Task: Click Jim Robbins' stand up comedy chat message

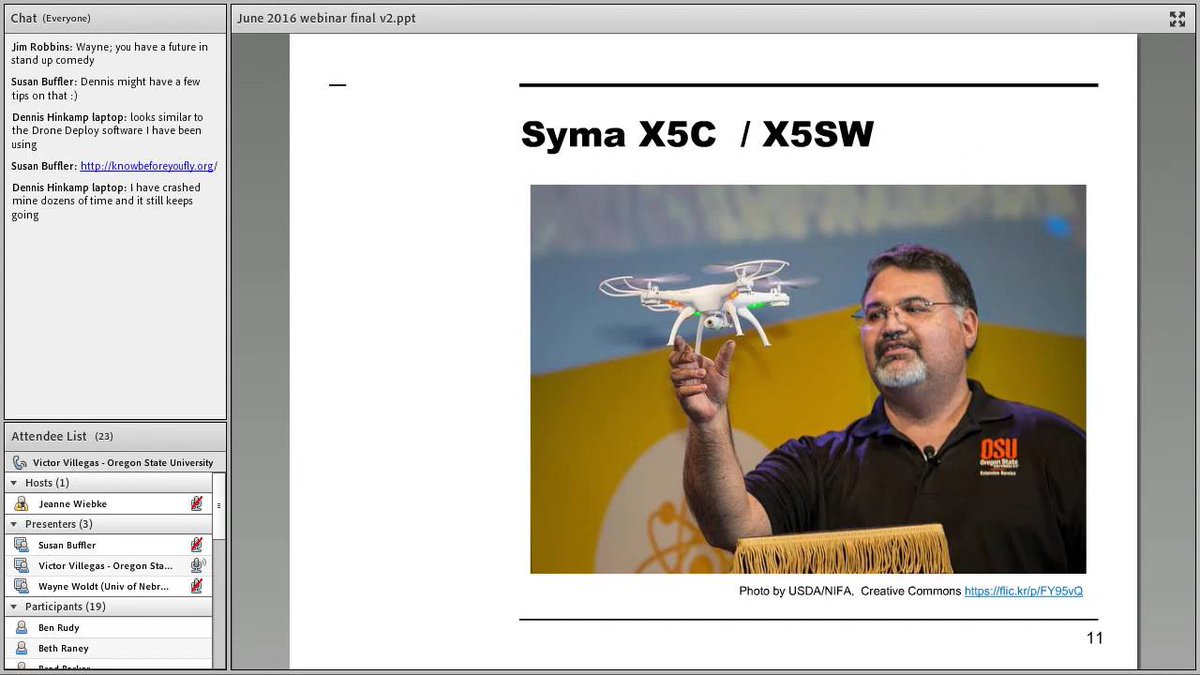Action: coord(110,53)
